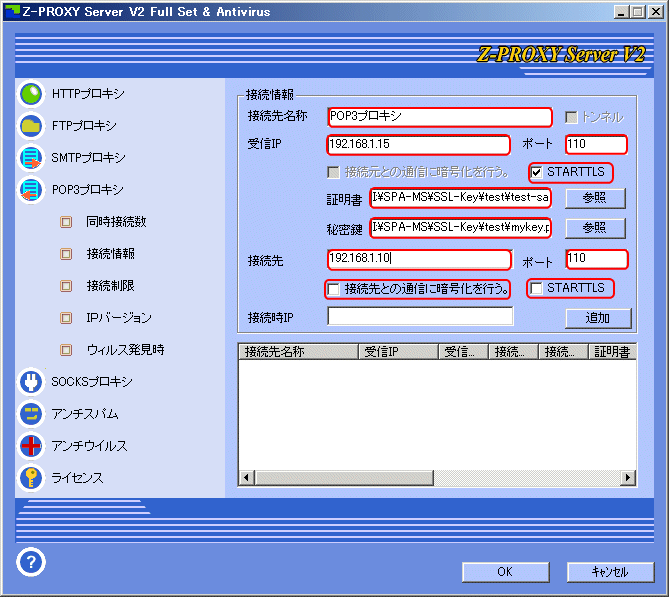Enable 接続先との通信に暗号化を行う checkbox
This screenshot has width=669, height=597.
(x=333, y=289)
